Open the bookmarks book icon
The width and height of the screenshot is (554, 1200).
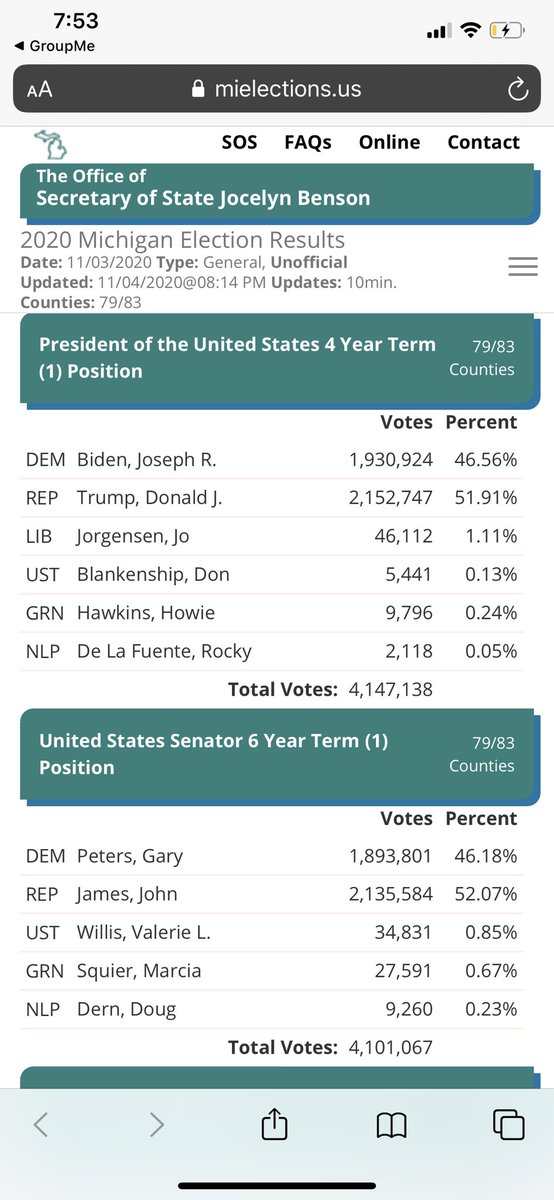(x=391, y=1126)
